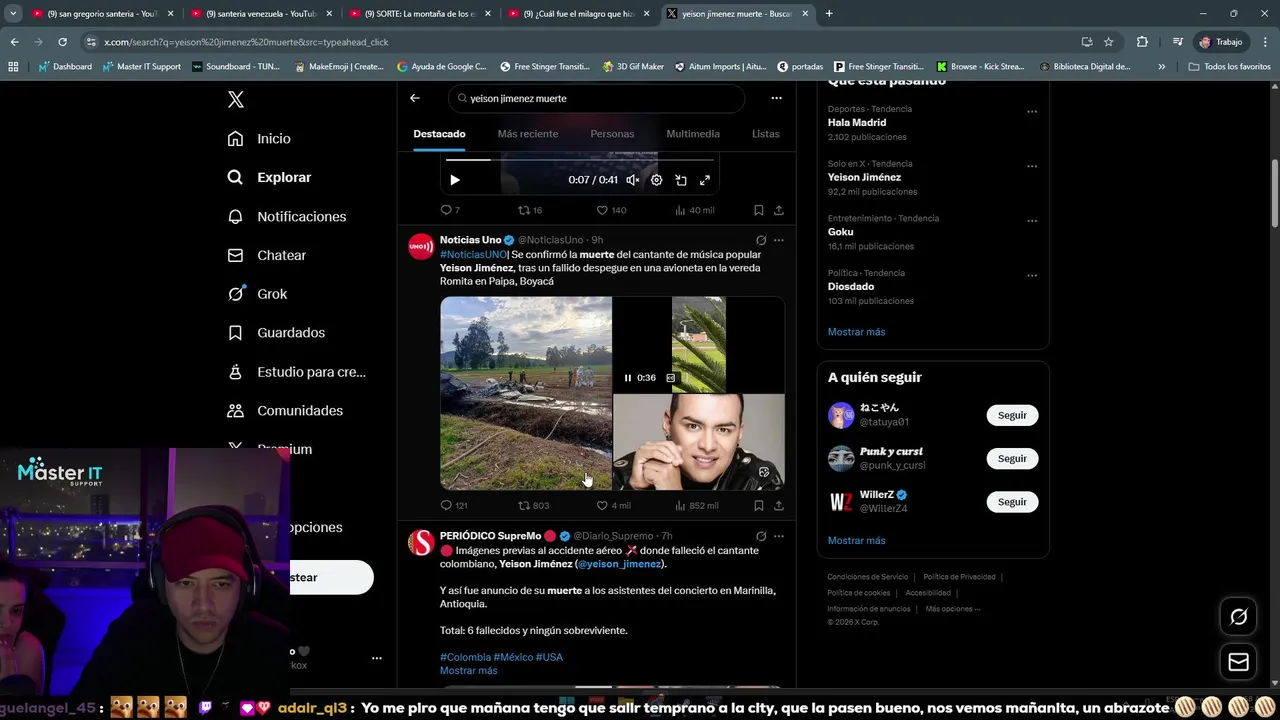Open Explorar in the sidebar
This screenshot has height=720, width=1280.
pyautogui.click(x=269, y=177)
